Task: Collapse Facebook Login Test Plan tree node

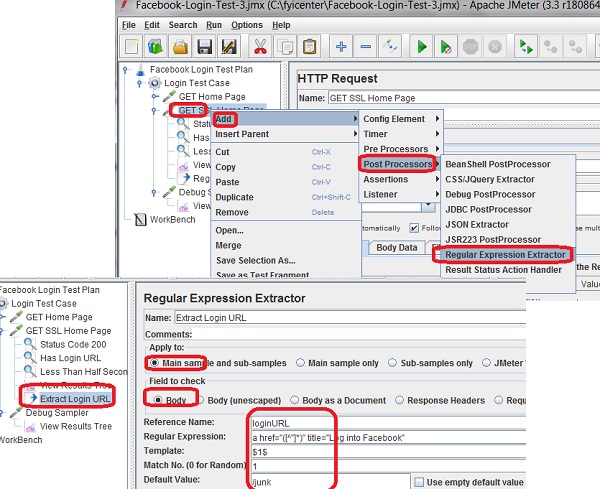Action: pos(125,70)
